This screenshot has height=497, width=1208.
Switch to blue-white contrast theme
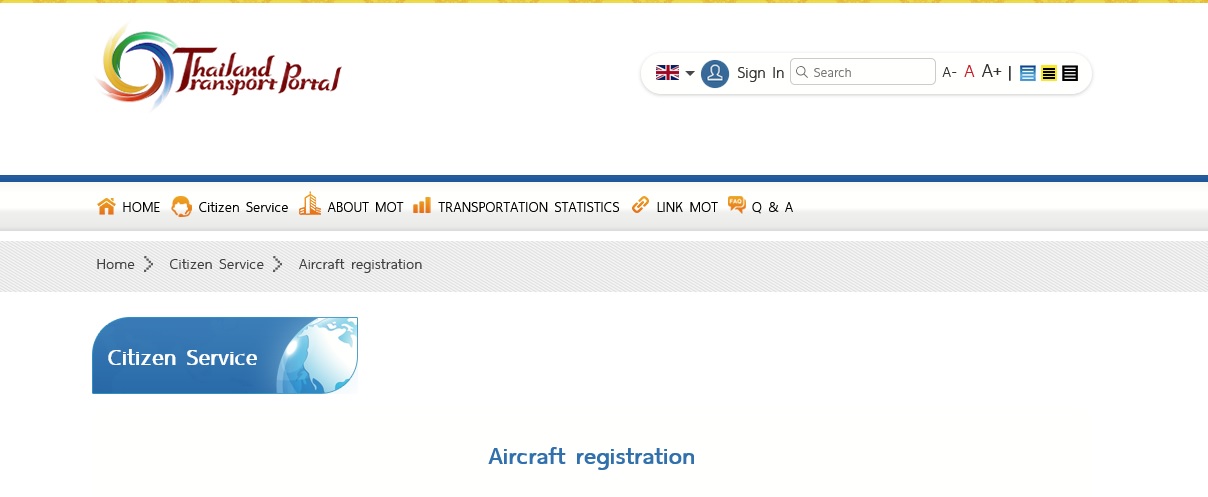pos(1028,73)
